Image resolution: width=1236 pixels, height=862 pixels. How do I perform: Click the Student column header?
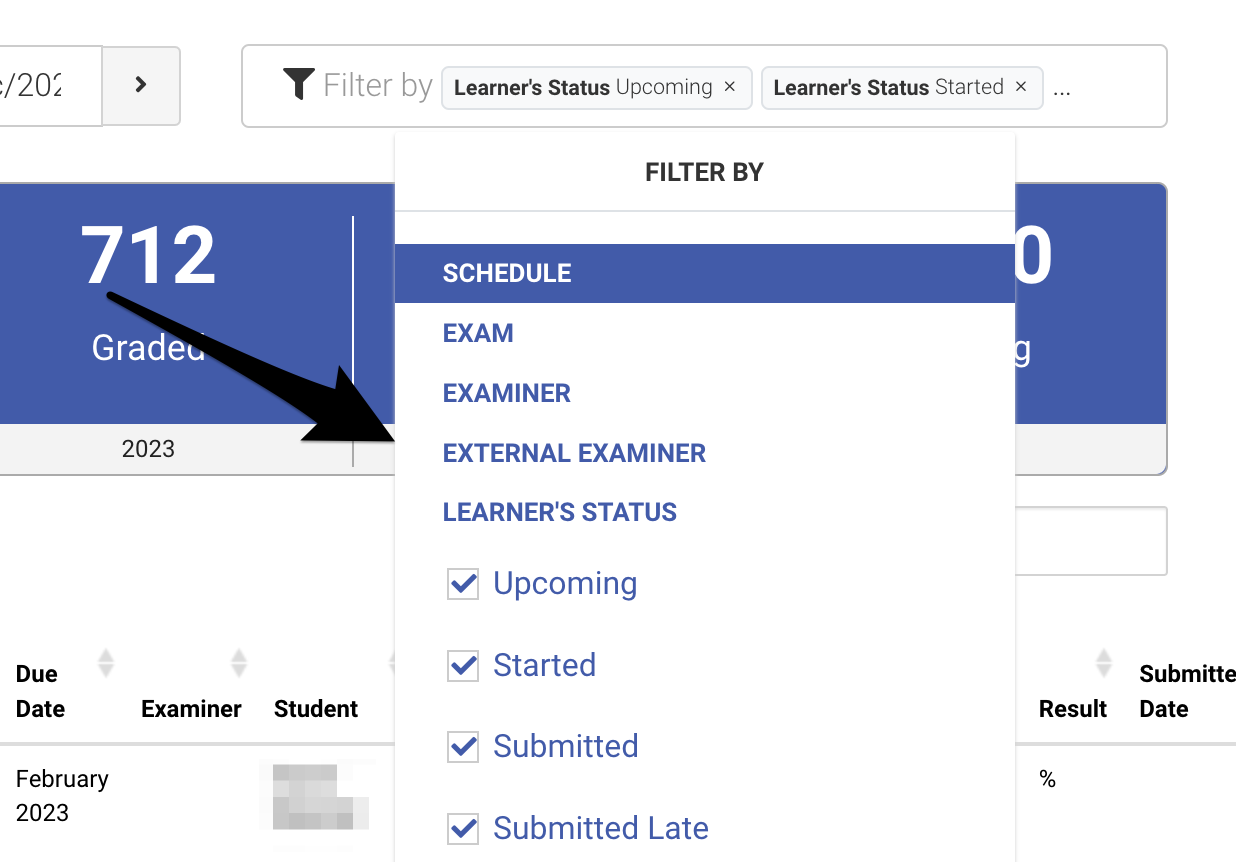pyautogui.click(x=316, y=709)
